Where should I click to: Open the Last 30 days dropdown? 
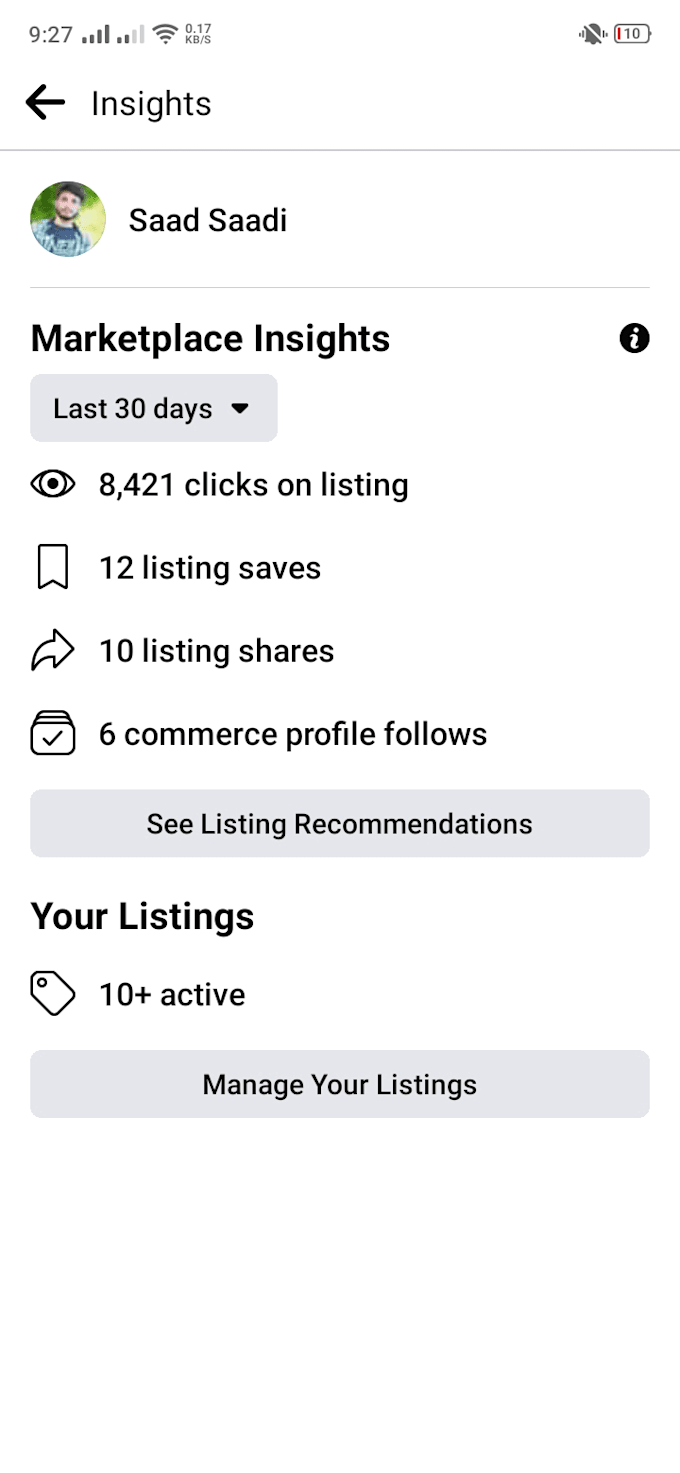[153, 408]
